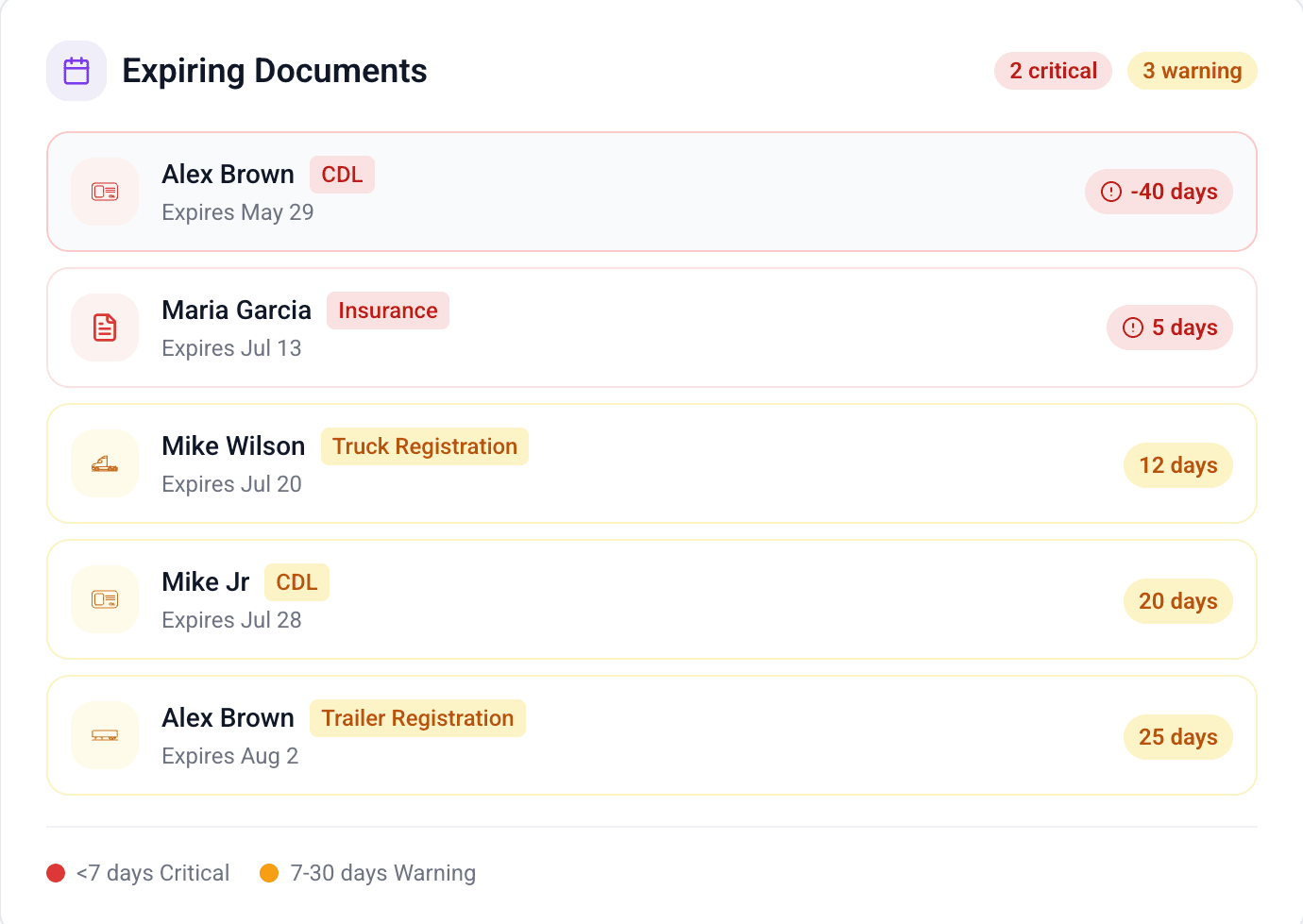The image size is (1303, 924).
Task: Click the yellow CDL tag for Mike Jr
Action: point(296,582)
